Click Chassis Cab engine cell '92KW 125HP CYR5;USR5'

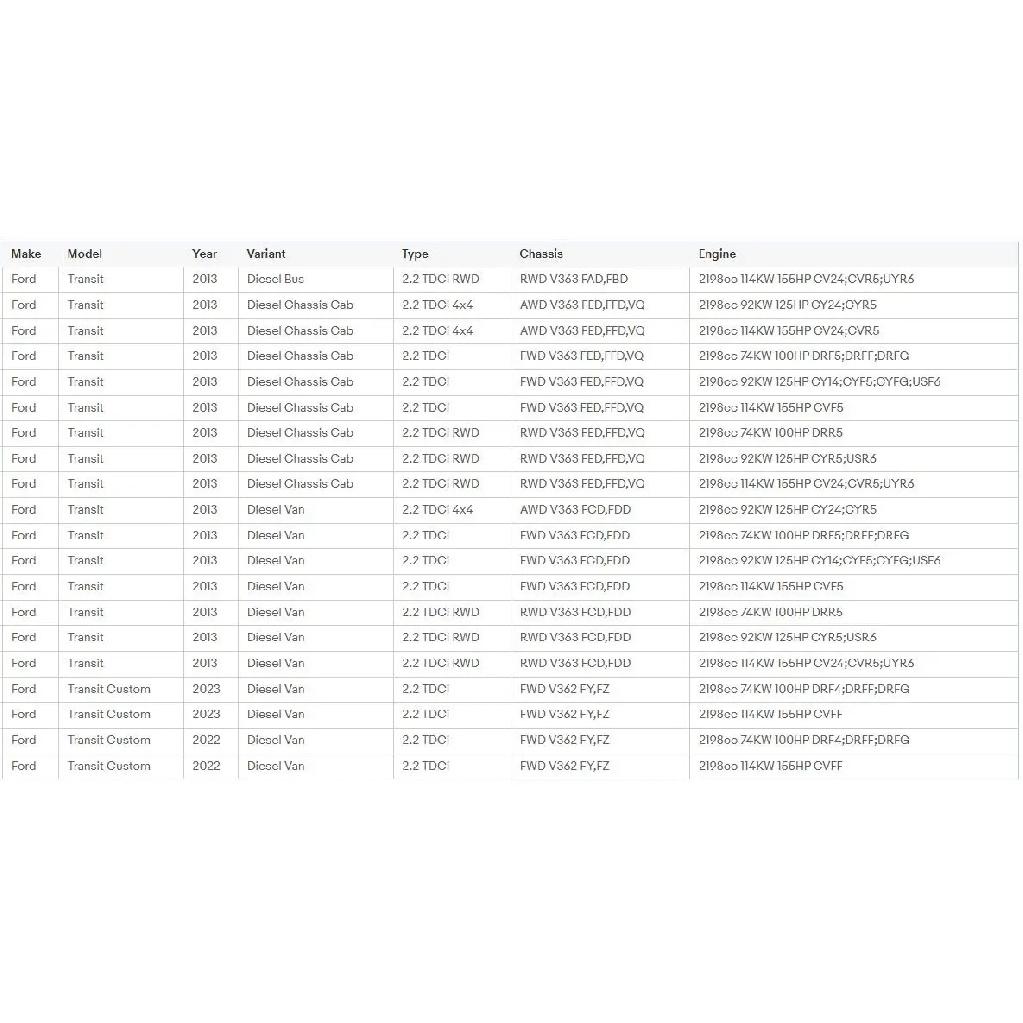tap(787, 459)
